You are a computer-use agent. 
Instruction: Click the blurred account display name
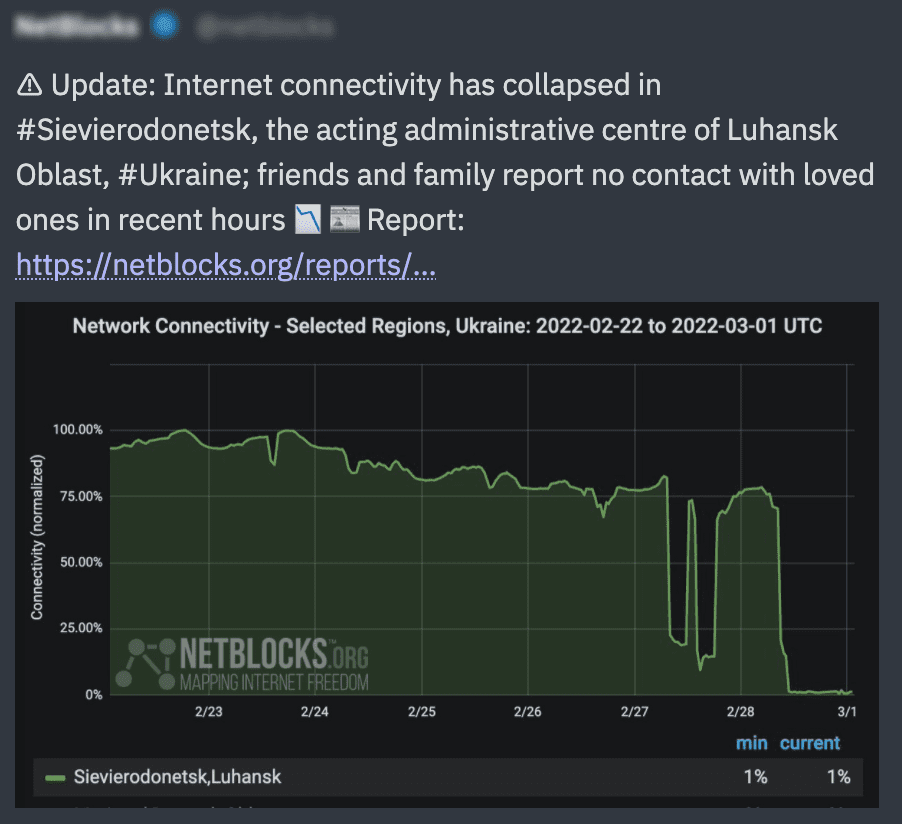point(76,26)
